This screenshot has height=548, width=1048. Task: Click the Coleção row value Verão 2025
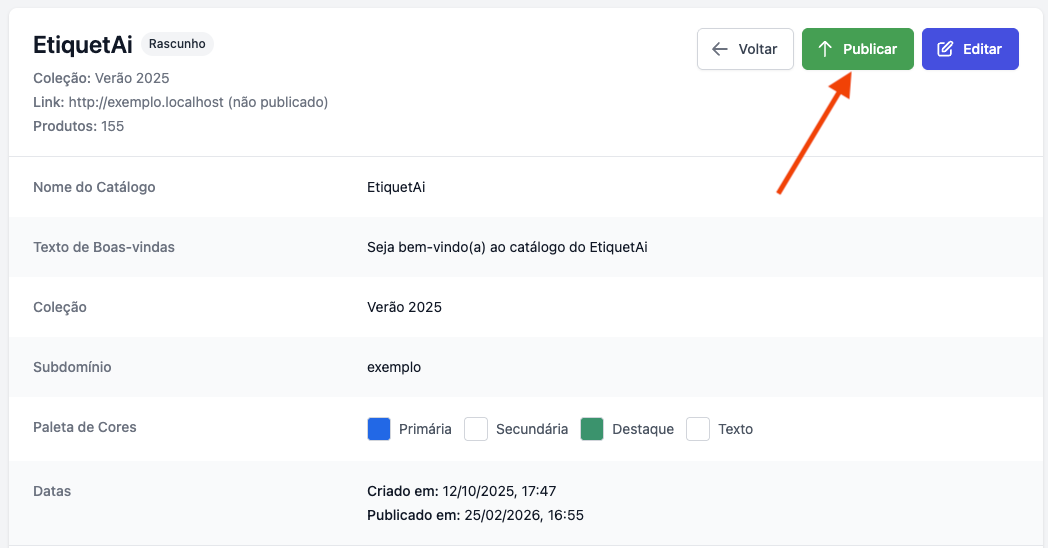(x=404, y=307)
